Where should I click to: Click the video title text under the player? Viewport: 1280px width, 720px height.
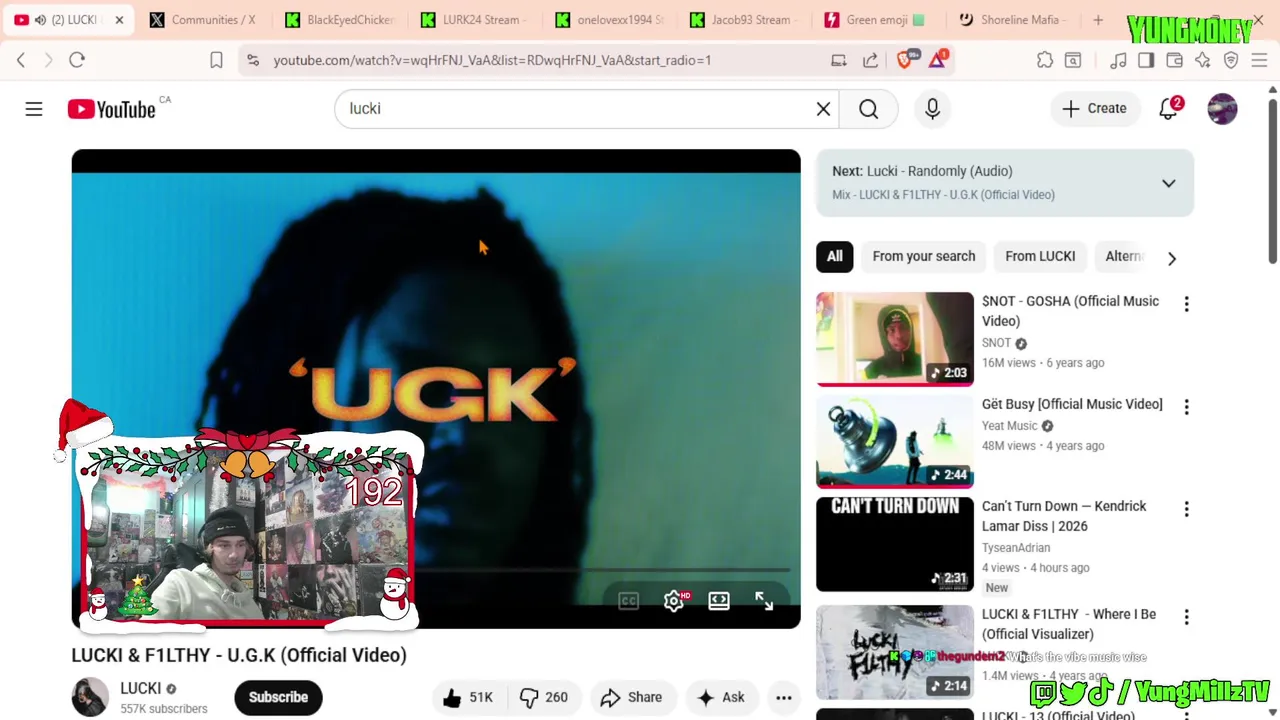pos(239,655)
